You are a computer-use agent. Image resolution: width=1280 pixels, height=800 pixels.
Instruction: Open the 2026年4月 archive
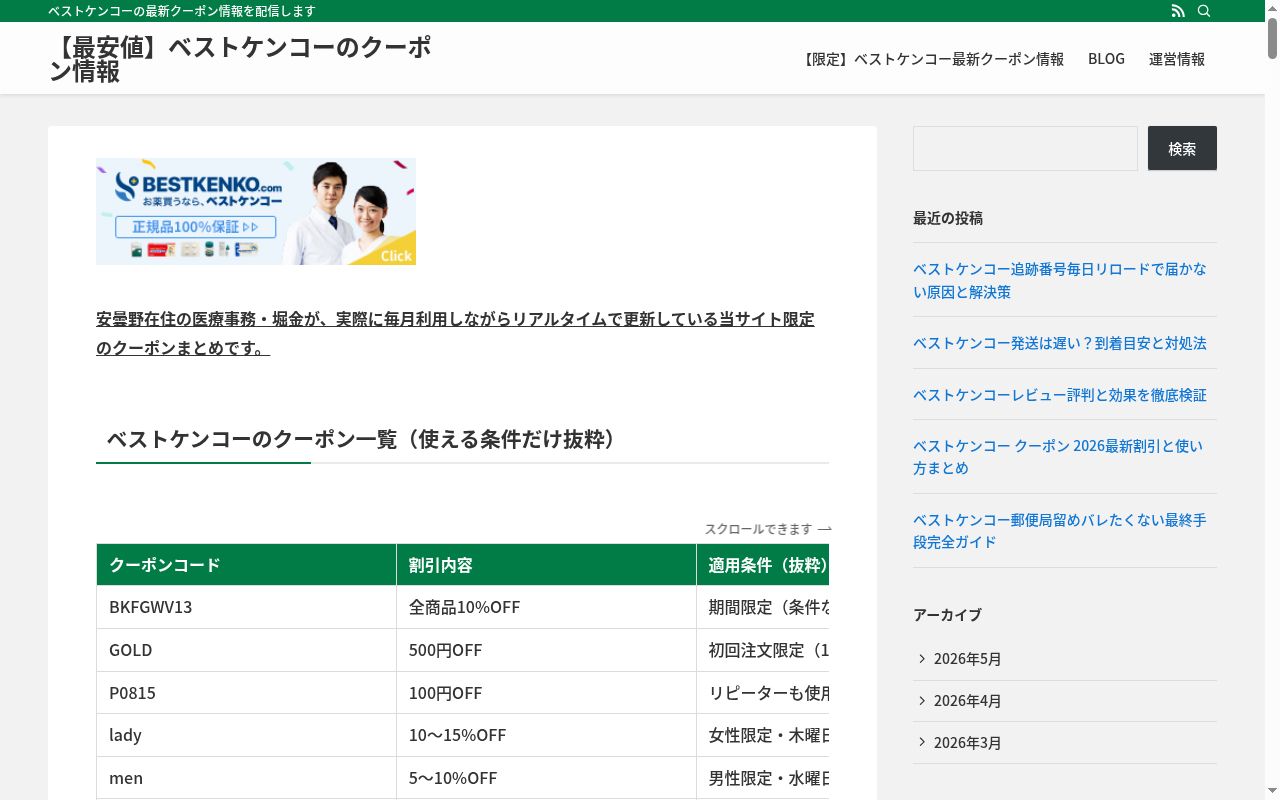click(x=967, y=701)
